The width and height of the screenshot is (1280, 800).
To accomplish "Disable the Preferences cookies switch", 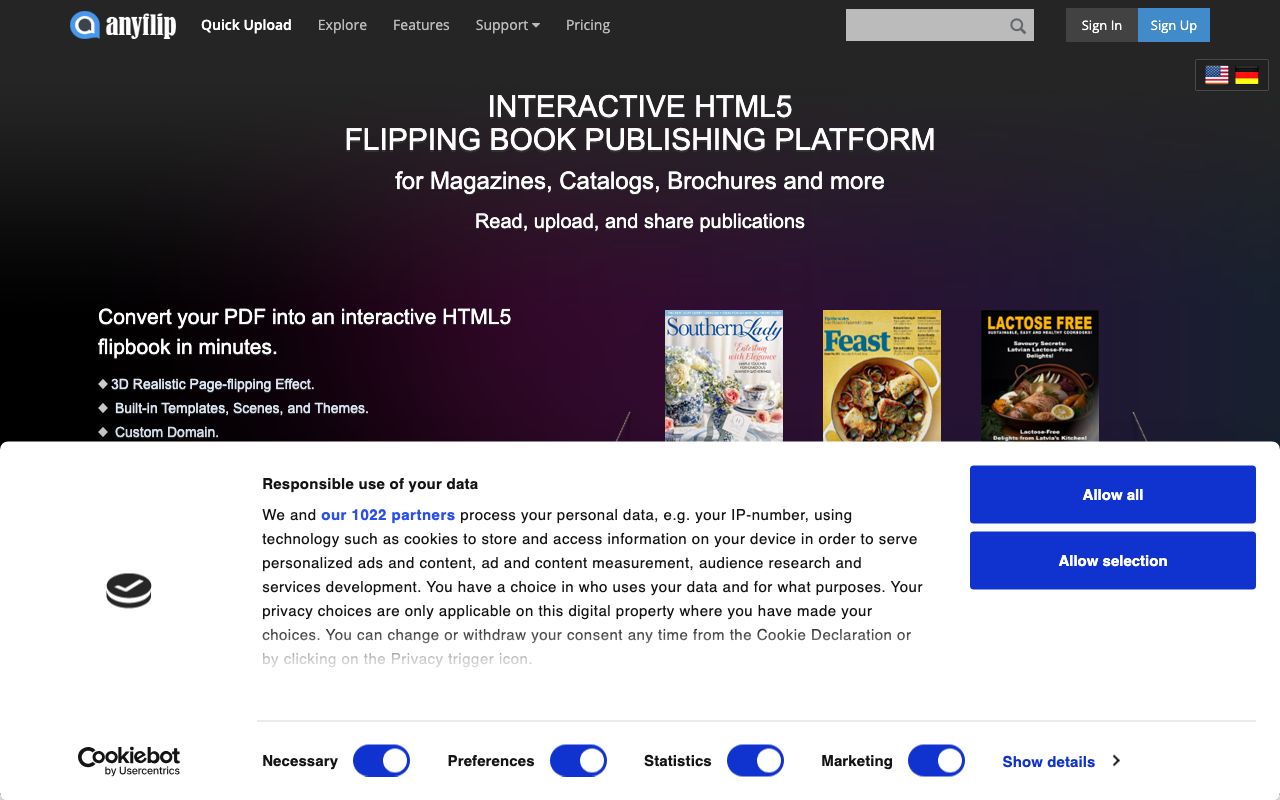I will (x=579, y=761).
